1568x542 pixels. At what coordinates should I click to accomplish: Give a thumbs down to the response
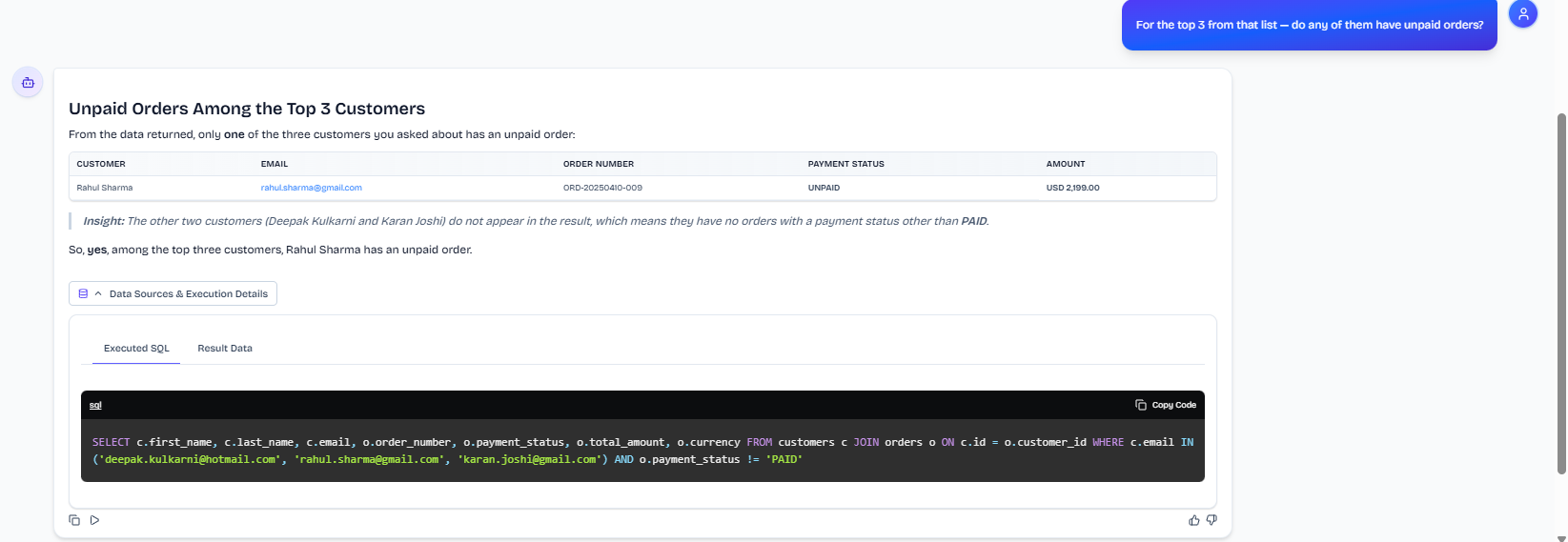point(1212,520)
